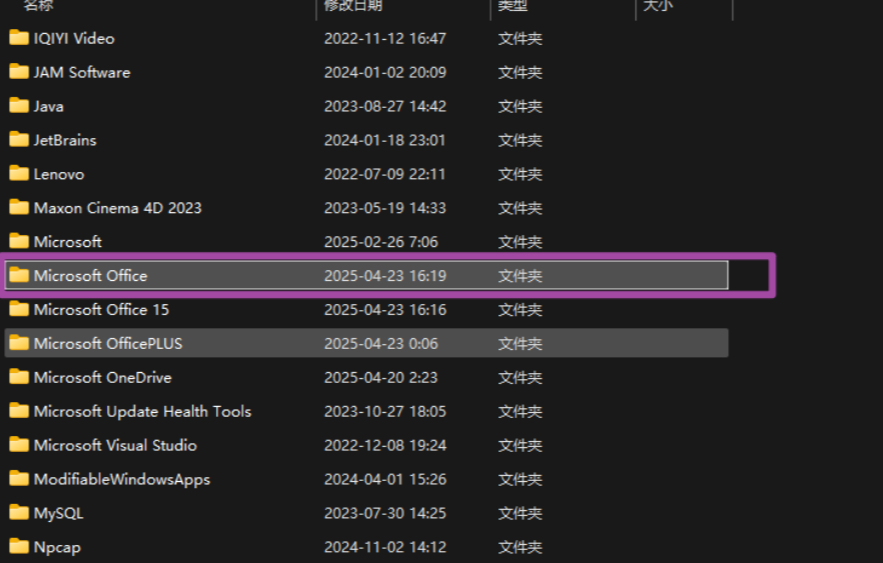
Task: Click the date 2022-07-09 22:11
Action: [x=385, y=174]
